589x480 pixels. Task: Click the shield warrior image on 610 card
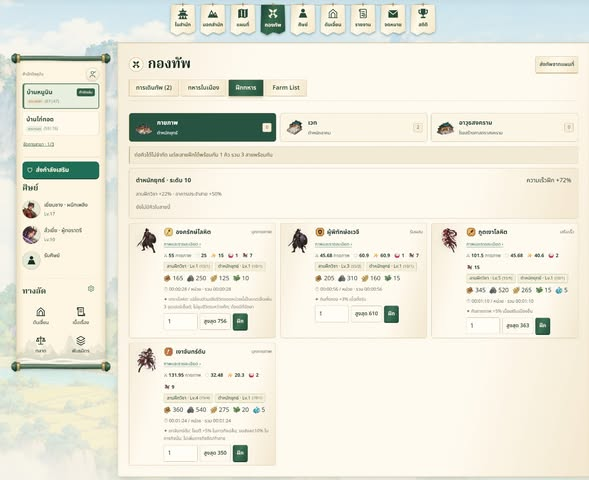tap(298, 240)
